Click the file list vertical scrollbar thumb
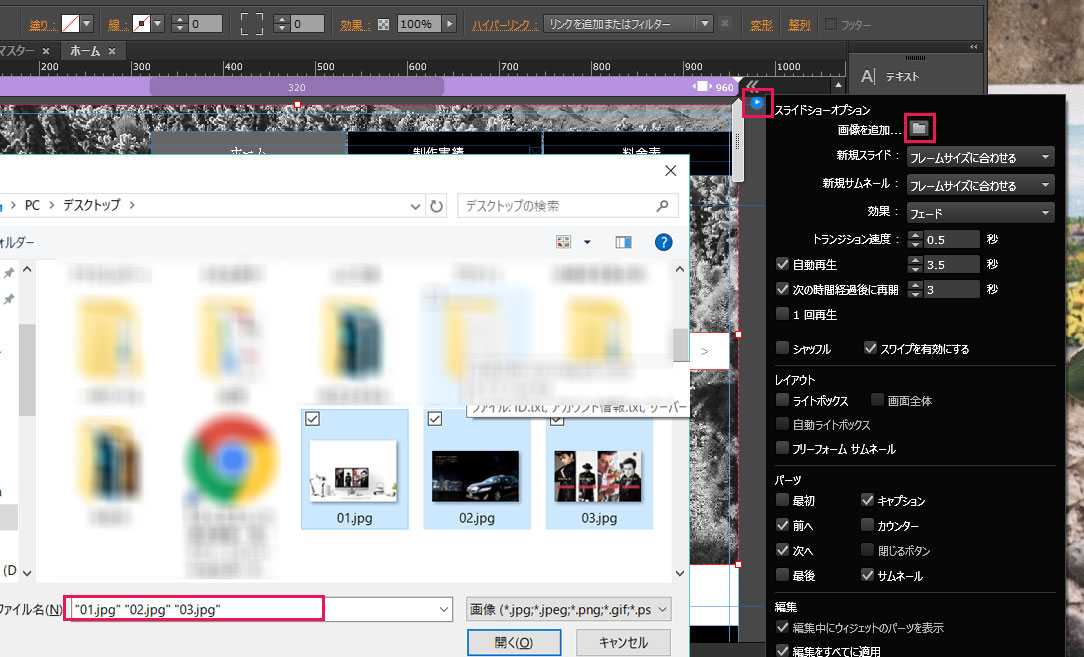 point(680,344)
